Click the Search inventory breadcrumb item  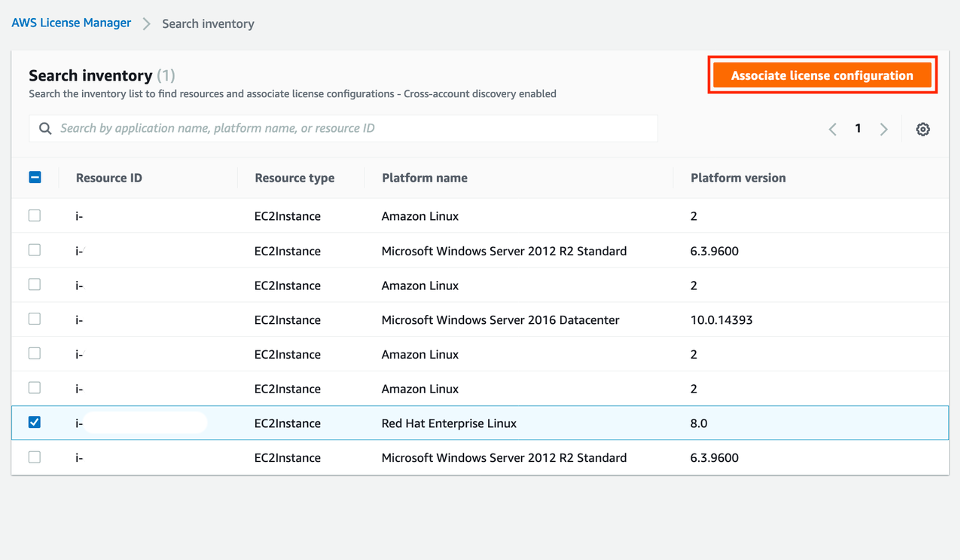point(208,24)
